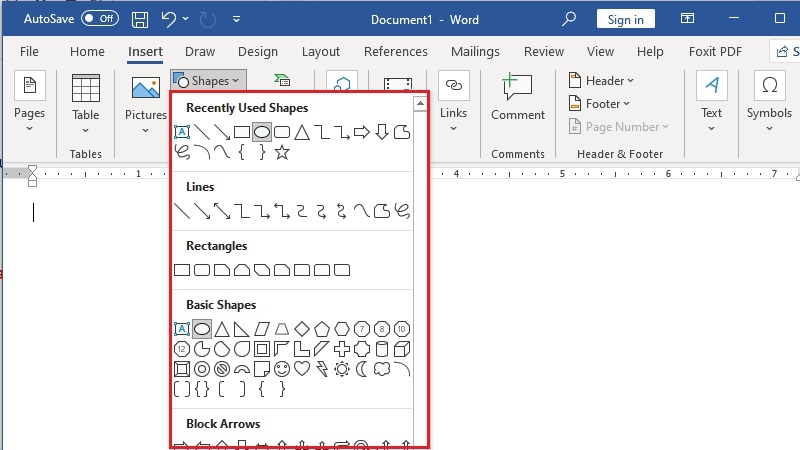The width and height of the screenshot is (800, 450).
Task: Select the lightning bolt shape
Action: click(x=321, y=369)
